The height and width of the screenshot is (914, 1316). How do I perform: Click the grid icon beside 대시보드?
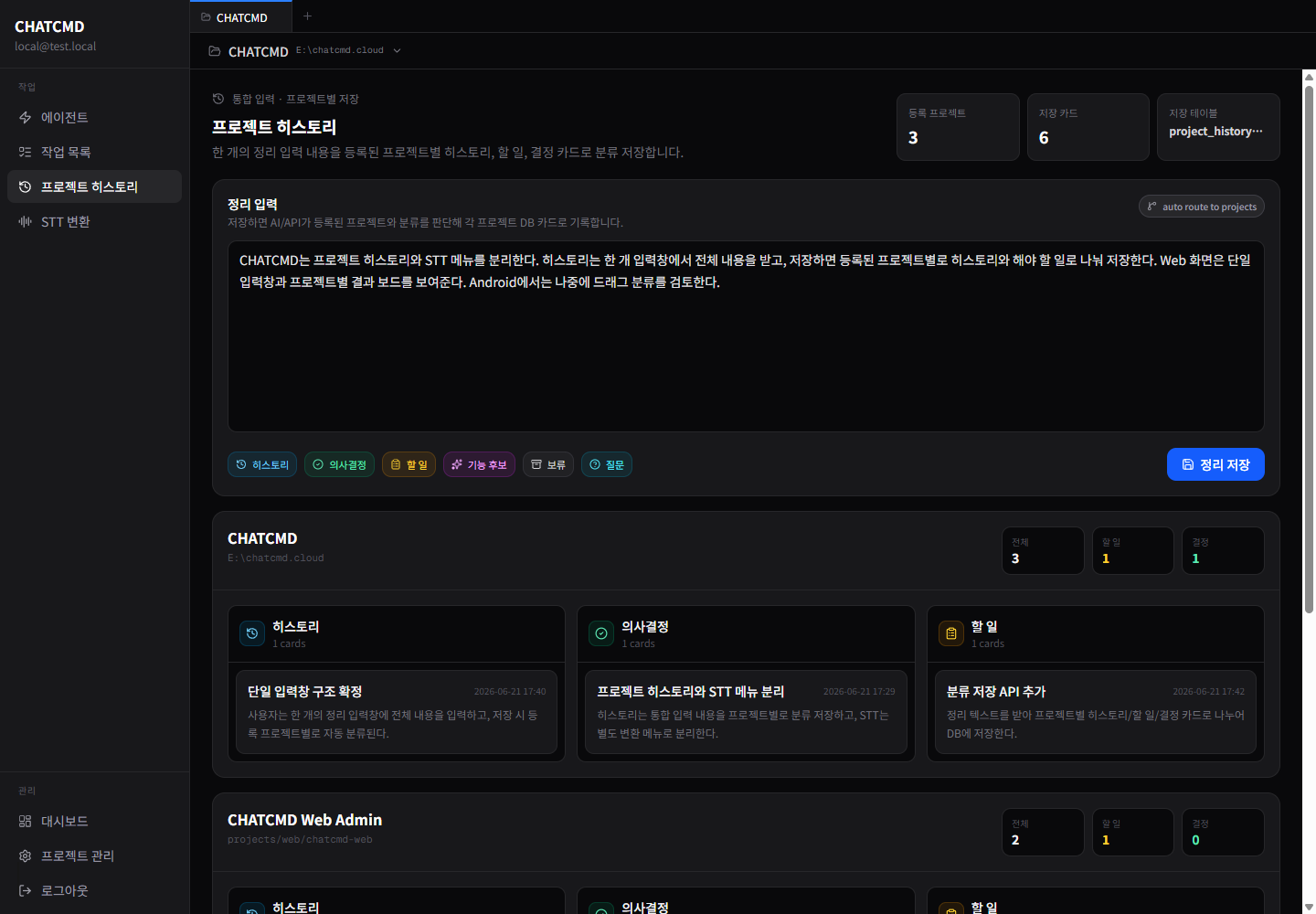[25, 821]
